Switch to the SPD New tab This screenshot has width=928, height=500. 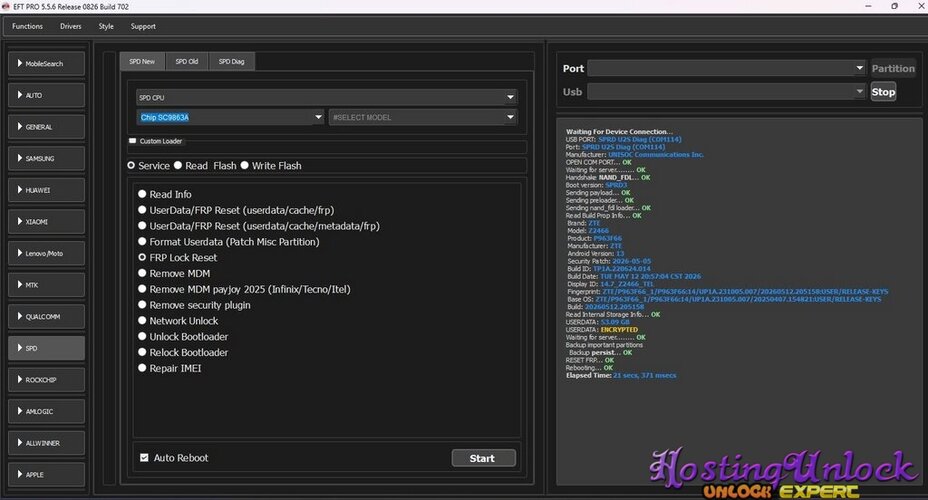142,62
